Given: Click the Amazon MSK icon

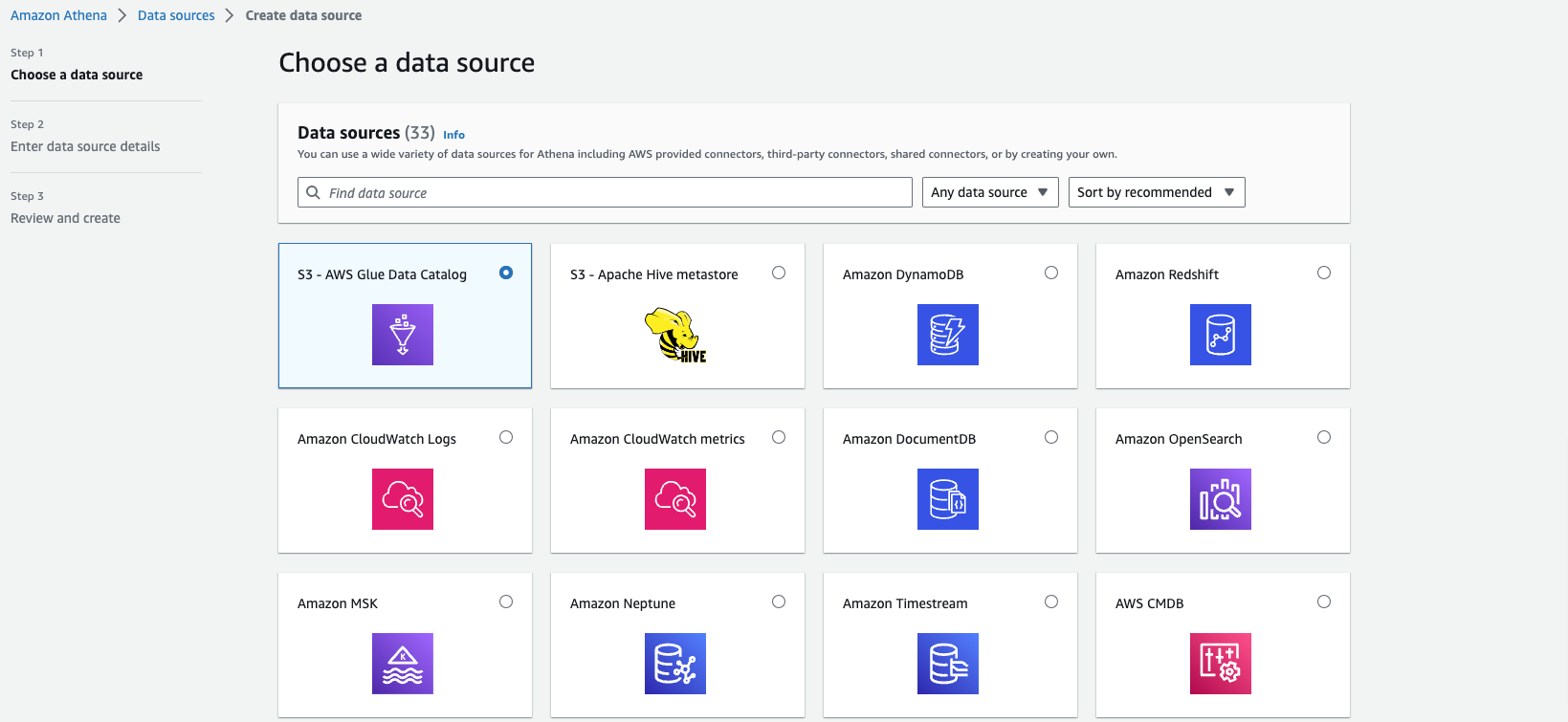Looking at the screenshot, I should pyautogui.click(x=402, y=664).
